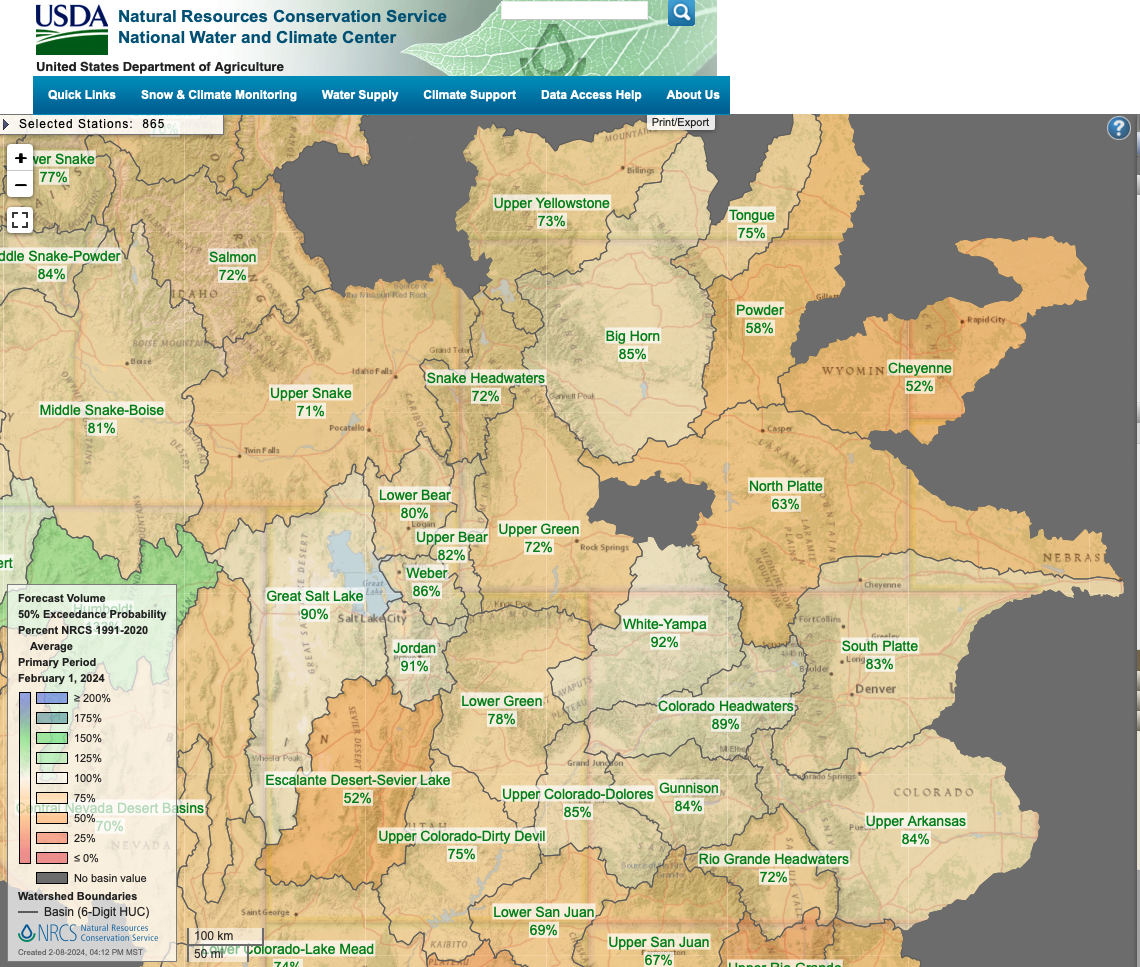Click inside the search text field
Image resolution: width=1140 pixels, height=967 pixels.
tap(574, 11)
